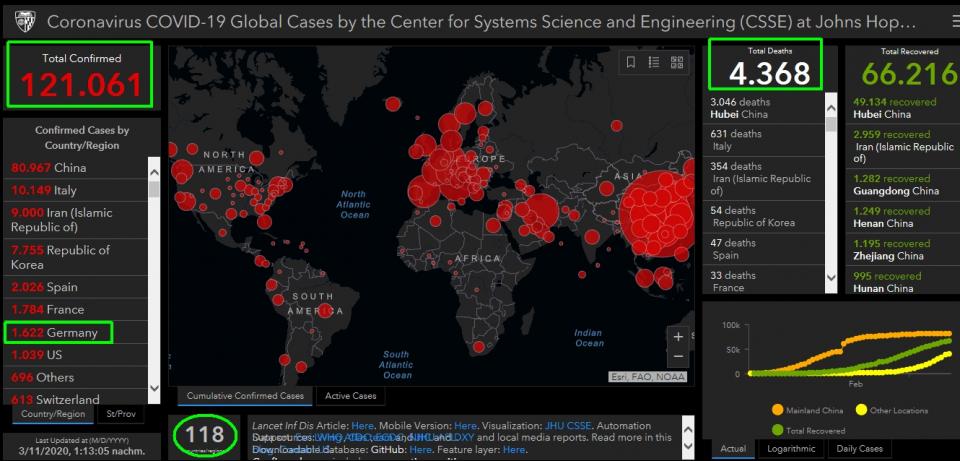Switch to the Logarithmic chart tab
The height and width of the screenshot is (461, 960).
tap(790, 449)
